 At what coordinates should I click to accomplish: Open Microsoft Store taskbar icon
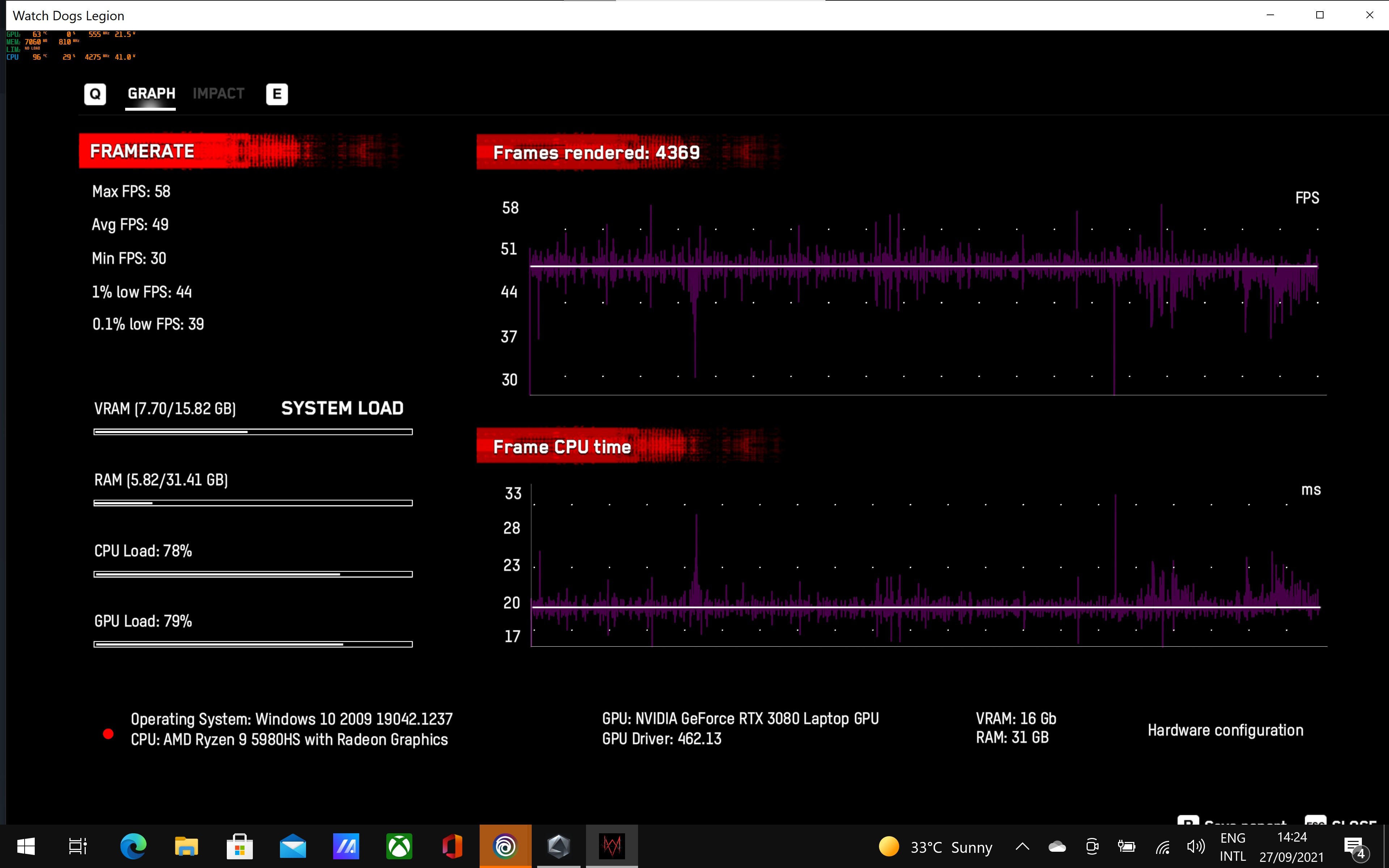point(240,846)
